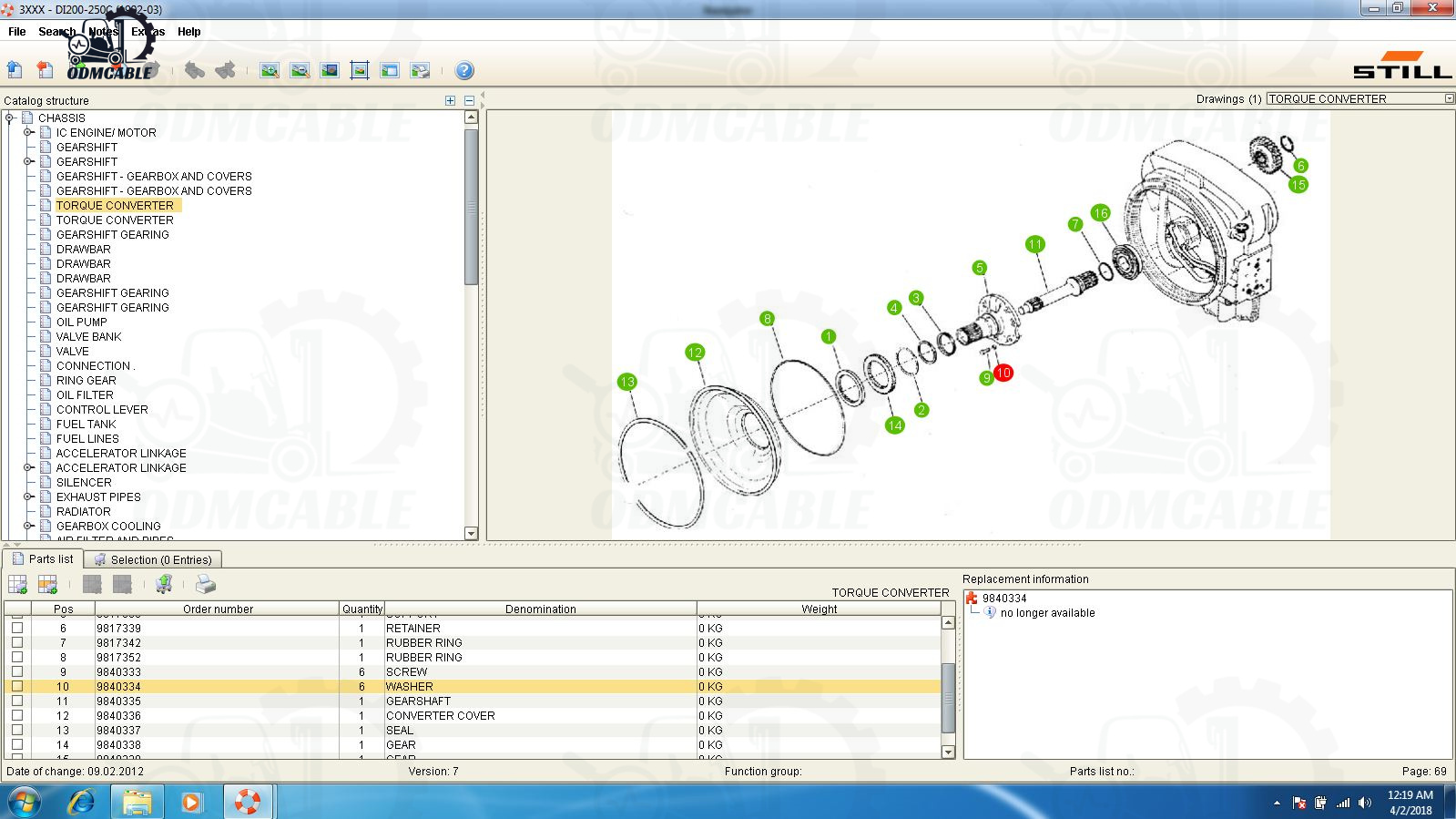Screen dimensions: 1456x819
Task: Open help with the question mark icon
Action: tap(463, 70)
